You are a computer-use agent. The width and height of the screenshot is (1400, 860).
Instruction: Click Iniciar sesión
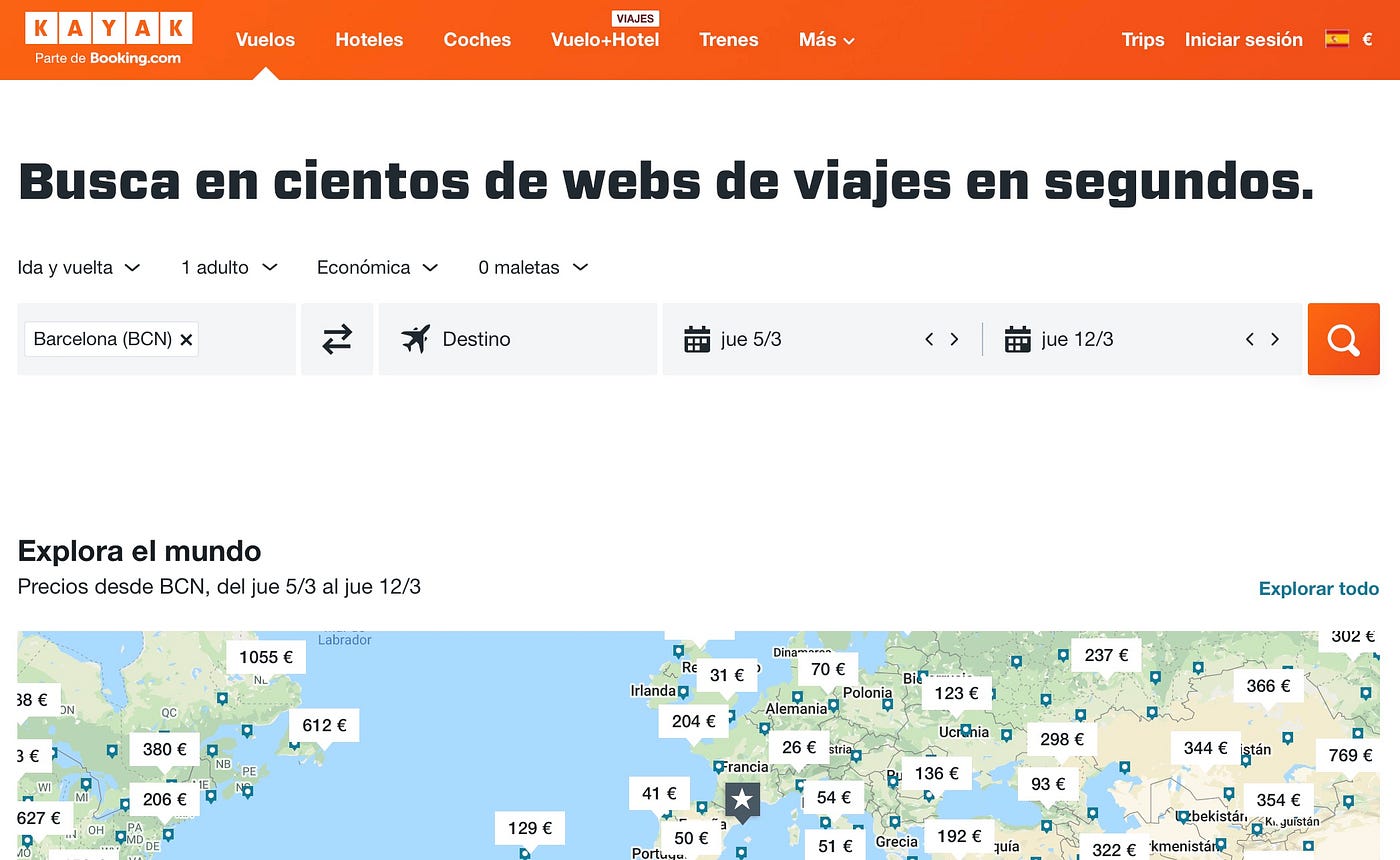click(1244, 40)
